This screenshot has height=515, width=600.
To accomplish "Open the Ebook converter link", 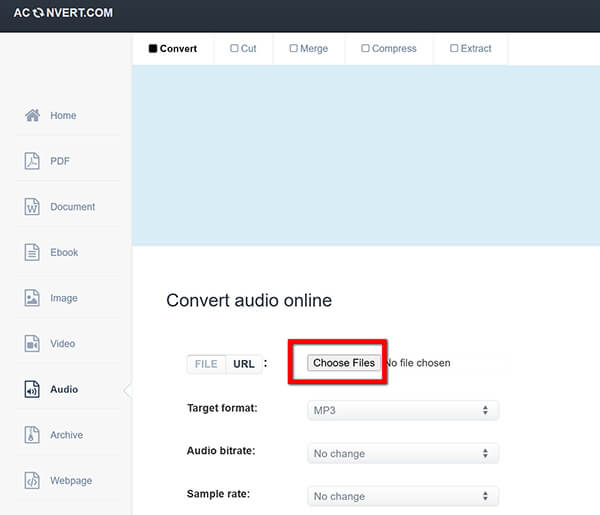I will 64,252.
